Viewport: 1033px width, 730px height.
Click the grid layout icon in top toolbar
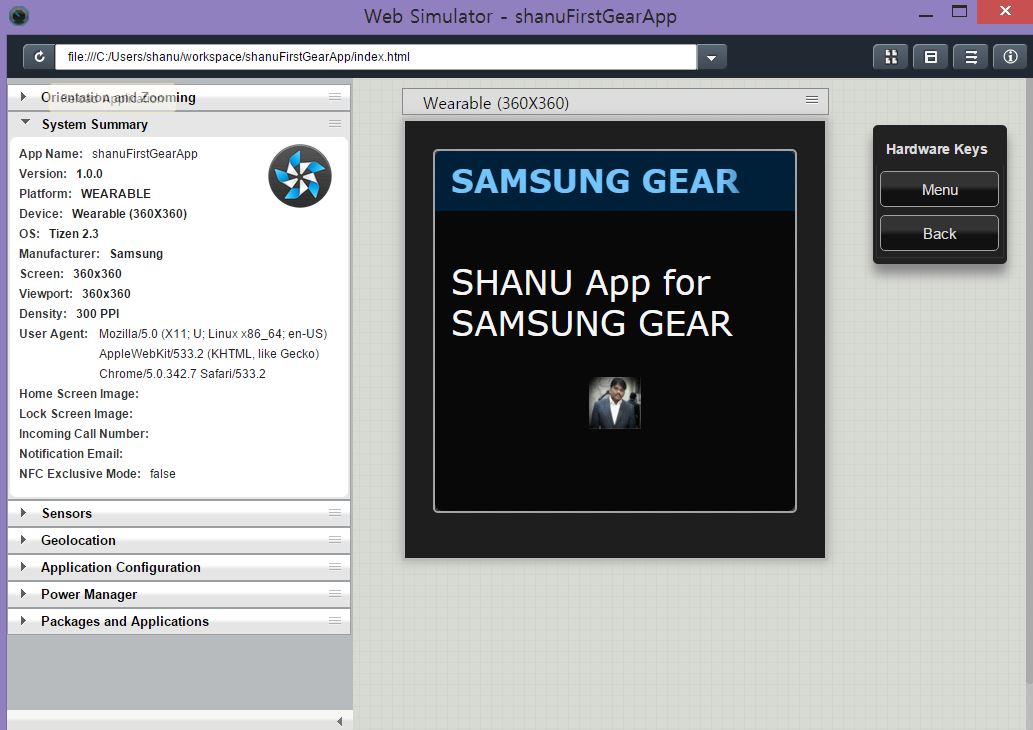pos(891,57)
